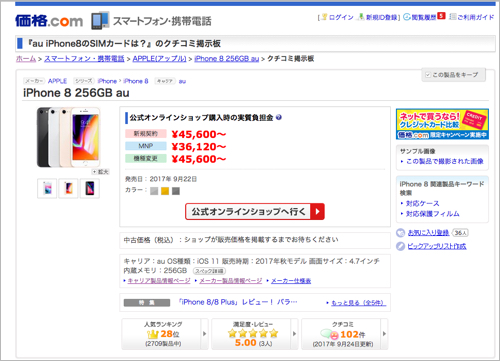Expand the 満足度・レビュー panel arrow
Screen dimensions: 500x361
294,334
